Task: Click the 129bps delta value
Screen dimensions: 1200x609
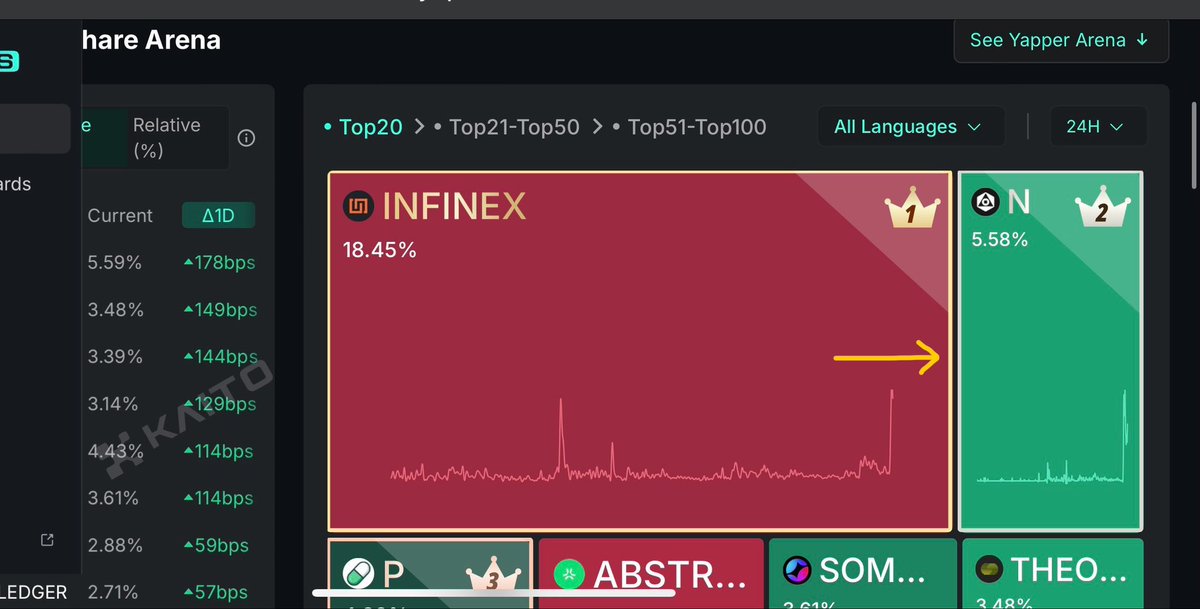Action: click(x=219, y=404)
